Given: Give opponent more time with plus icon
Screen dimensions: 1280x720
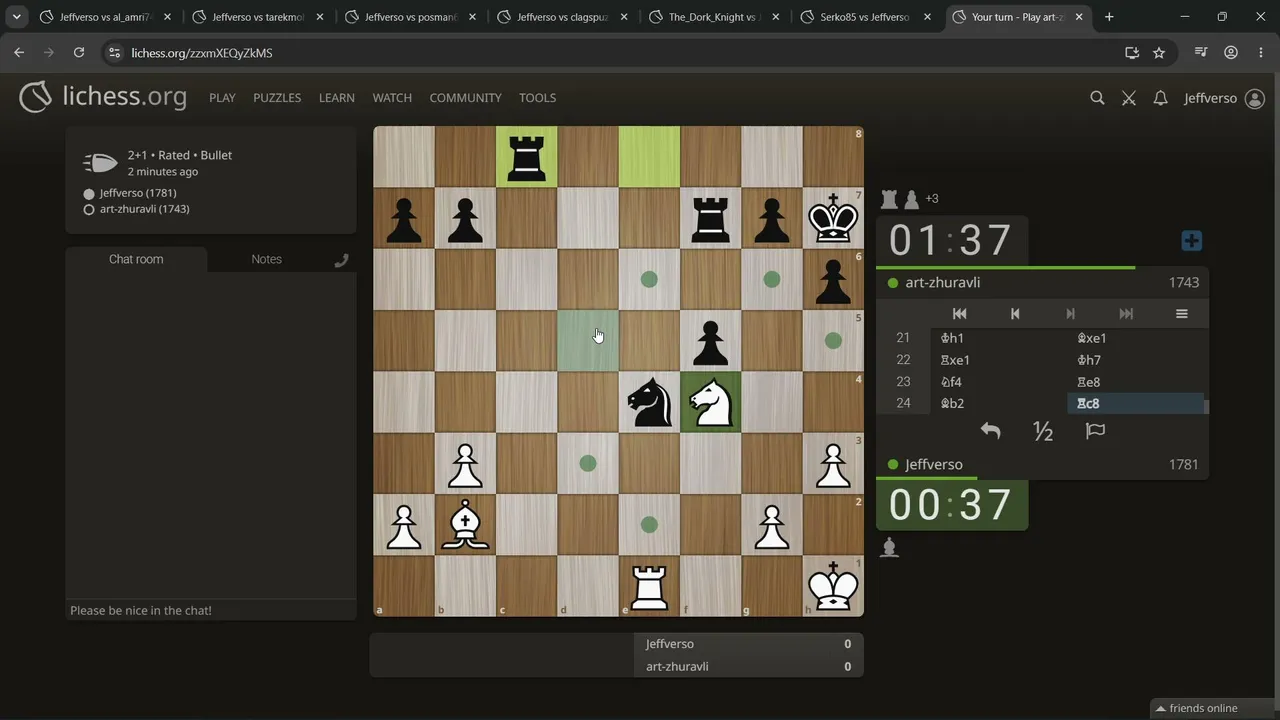Looking at the screenshot, I should pyautogui.click(x=1191, y=241).
